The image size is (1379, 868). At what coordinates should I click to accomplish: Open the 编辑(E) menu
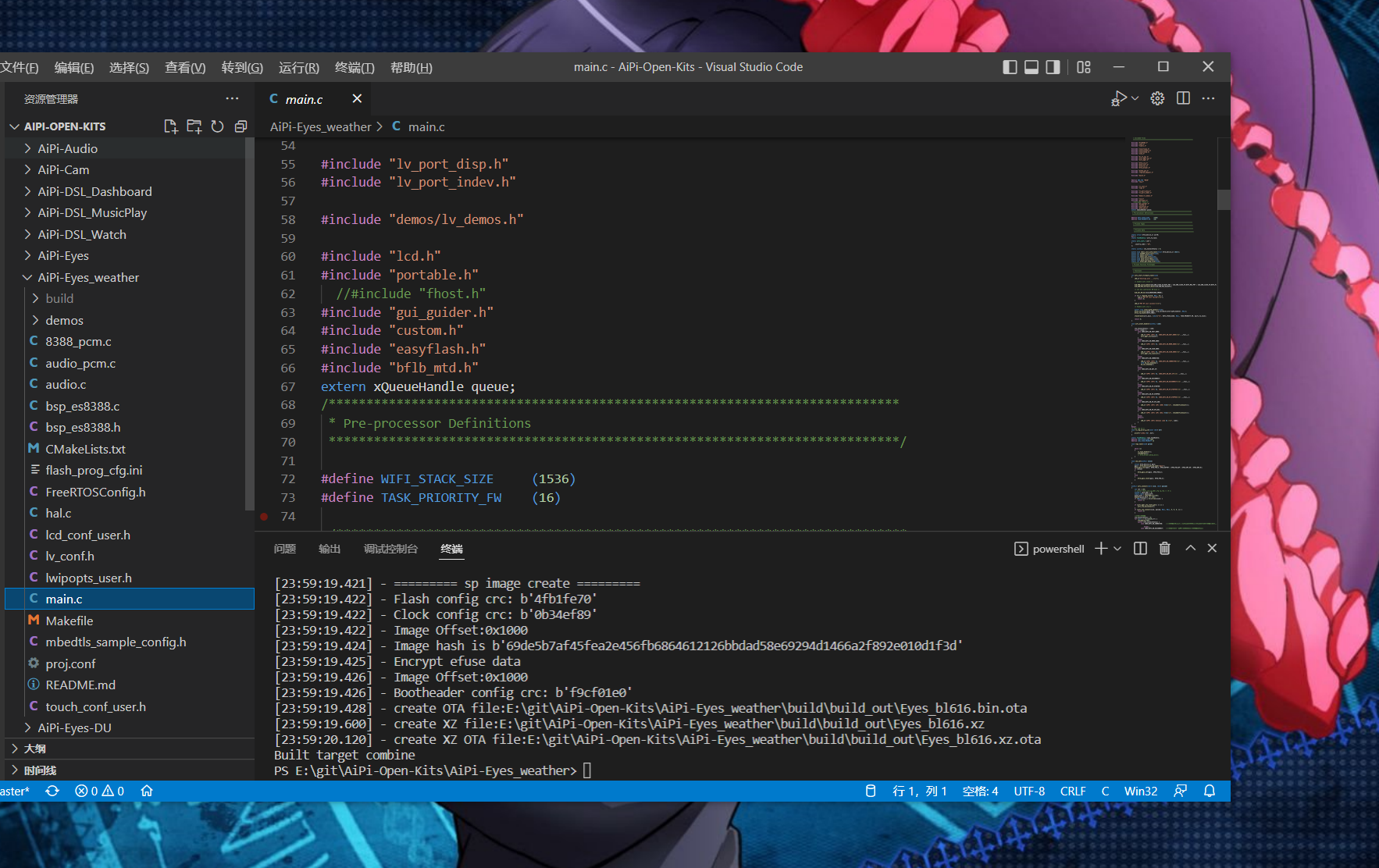74,68
